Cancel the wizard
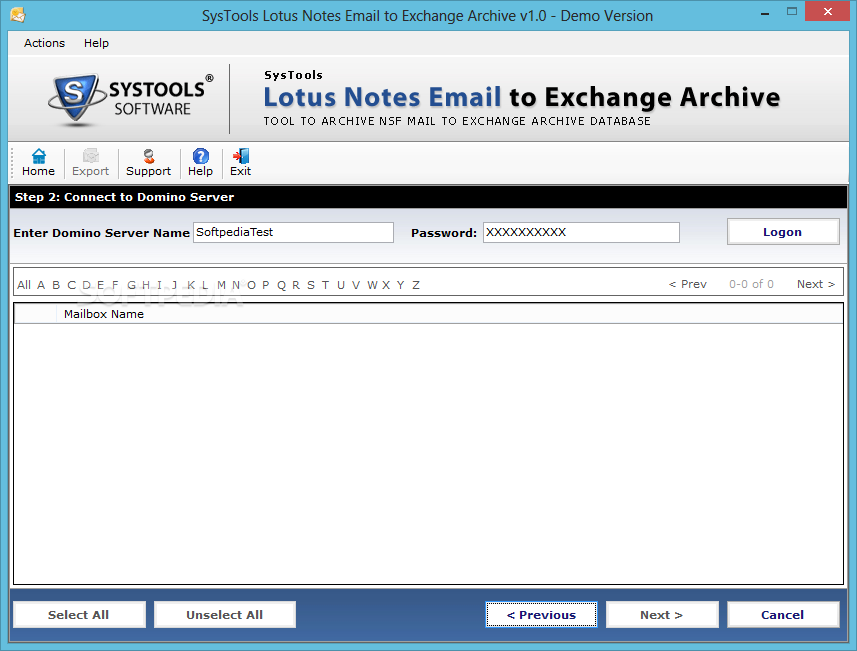Image resolution: width=857 pixels, height=651 pixels. coord(783,614)
